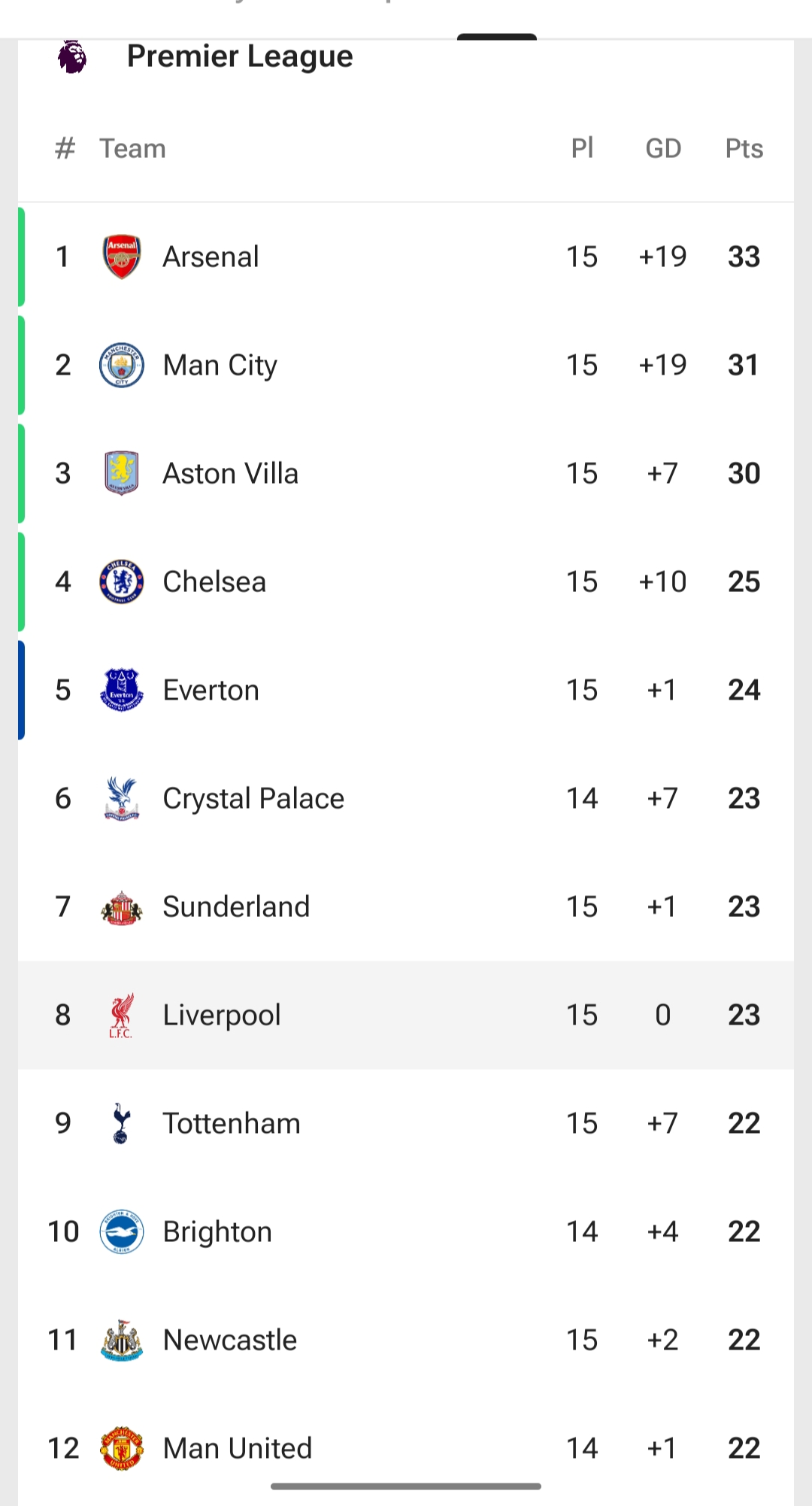
Task: Tap the Man United club badge
Action: click(121, 1448)
